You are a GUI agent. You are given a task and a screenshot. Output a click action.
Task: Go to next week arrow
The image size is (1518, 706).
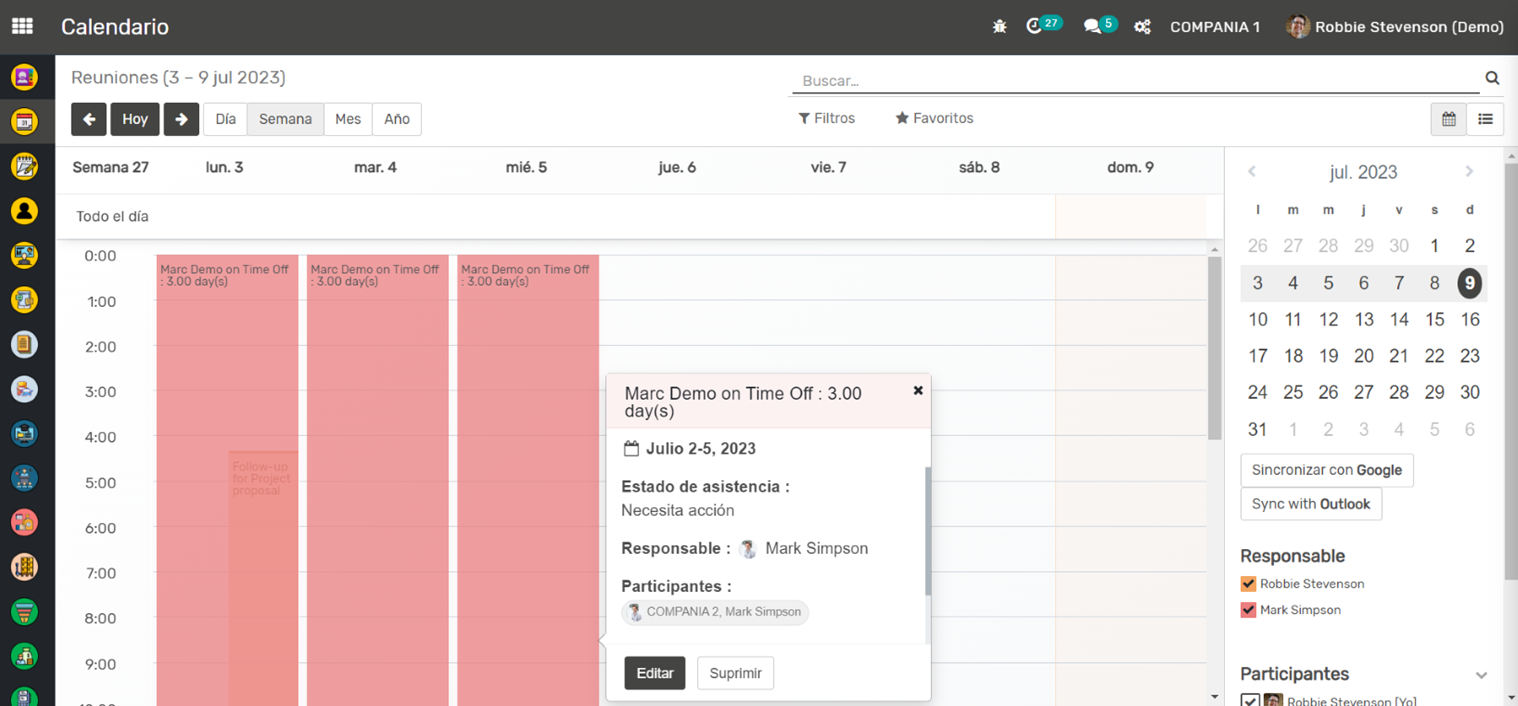pyautogui.click(x=181, y=119)
